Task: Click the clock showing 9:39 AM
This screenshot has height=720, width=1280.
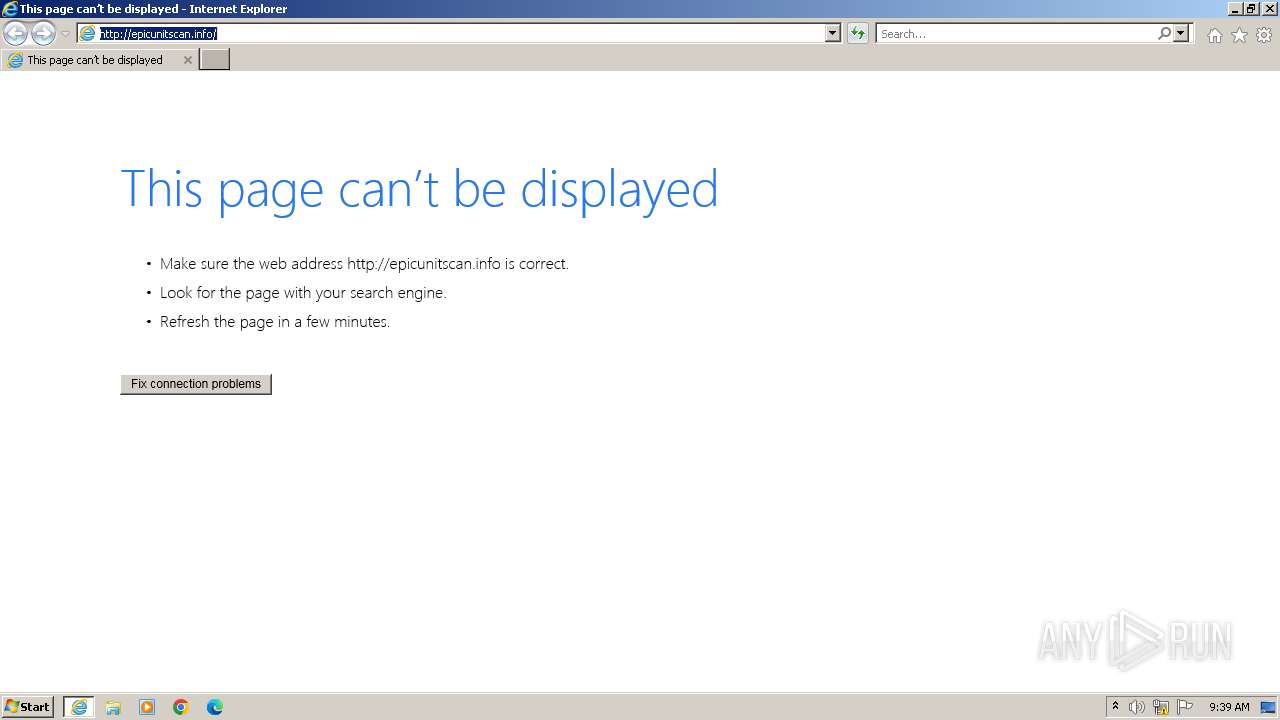Action: point(1229,707)
